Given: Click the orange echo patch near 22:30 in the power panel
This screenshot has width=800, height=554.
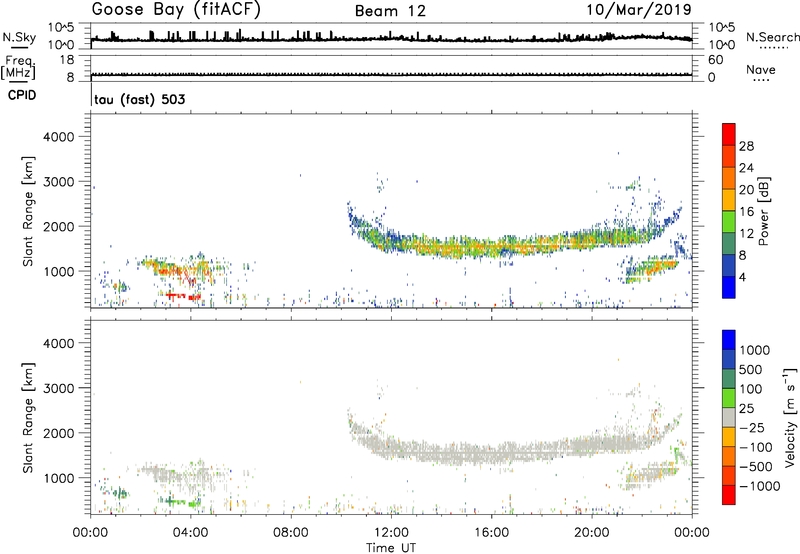Looking at the screenshot, I should coord(656,267).
